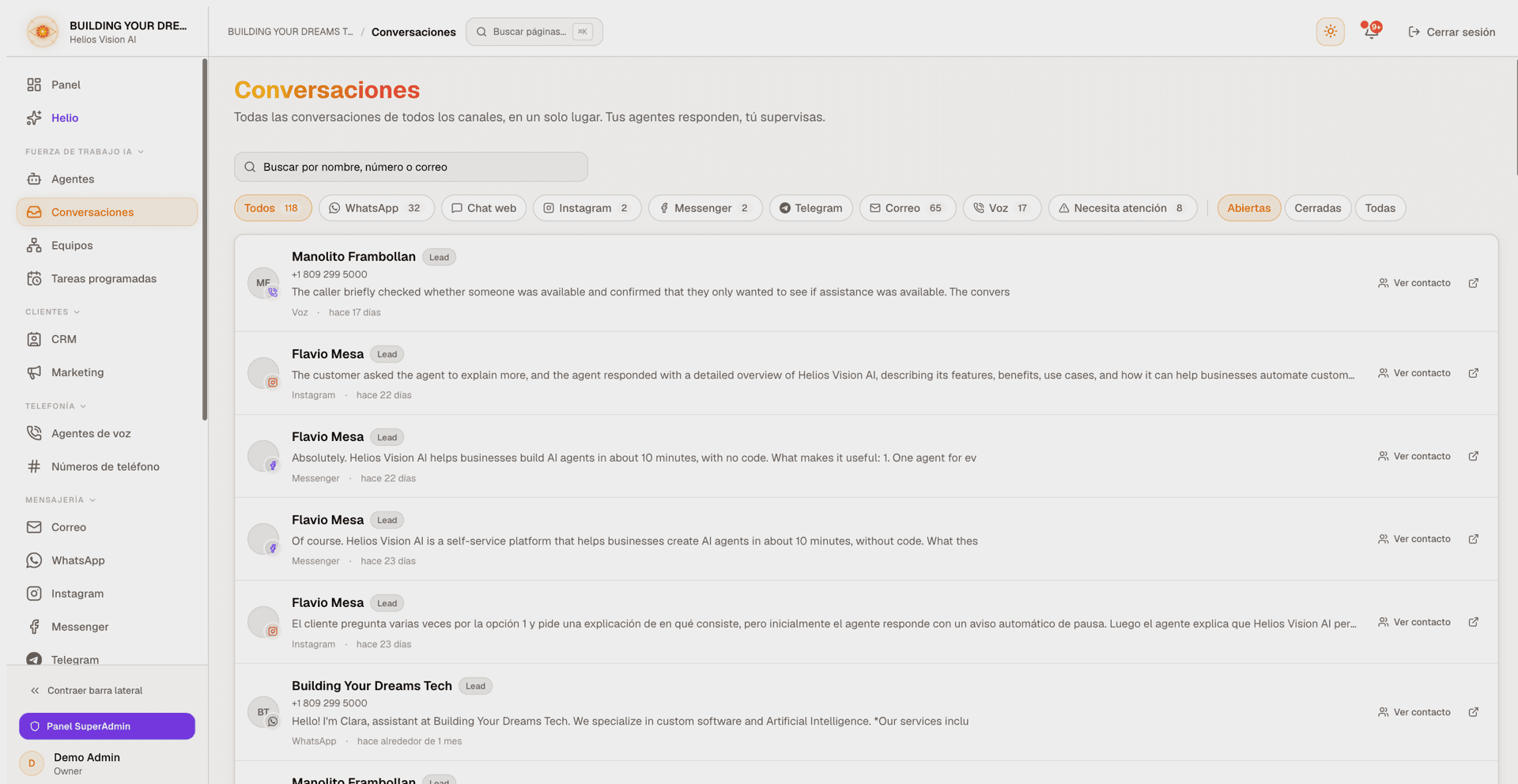
Task: Open Ver contacto for Manolito Frambollan
Action: click(1414, 283)
